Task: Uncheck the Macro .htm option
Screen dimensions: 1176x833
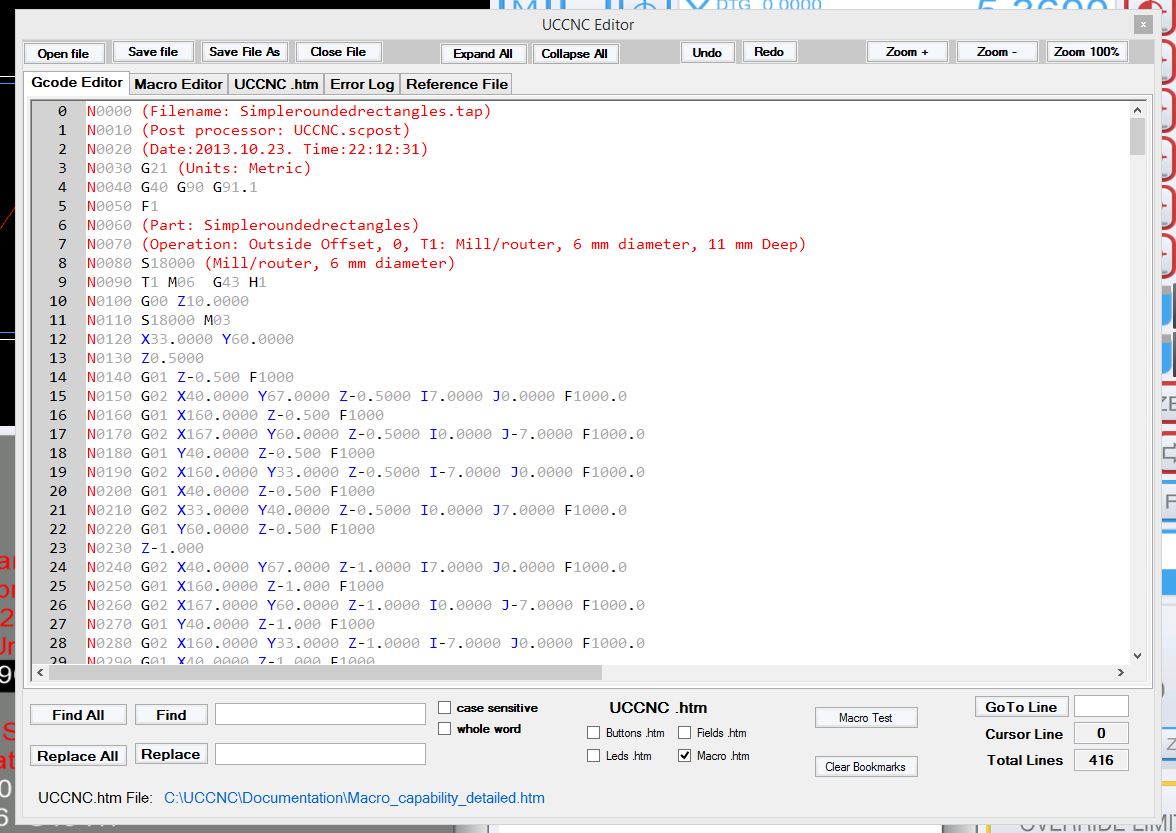Action: (x=685, y=756)
